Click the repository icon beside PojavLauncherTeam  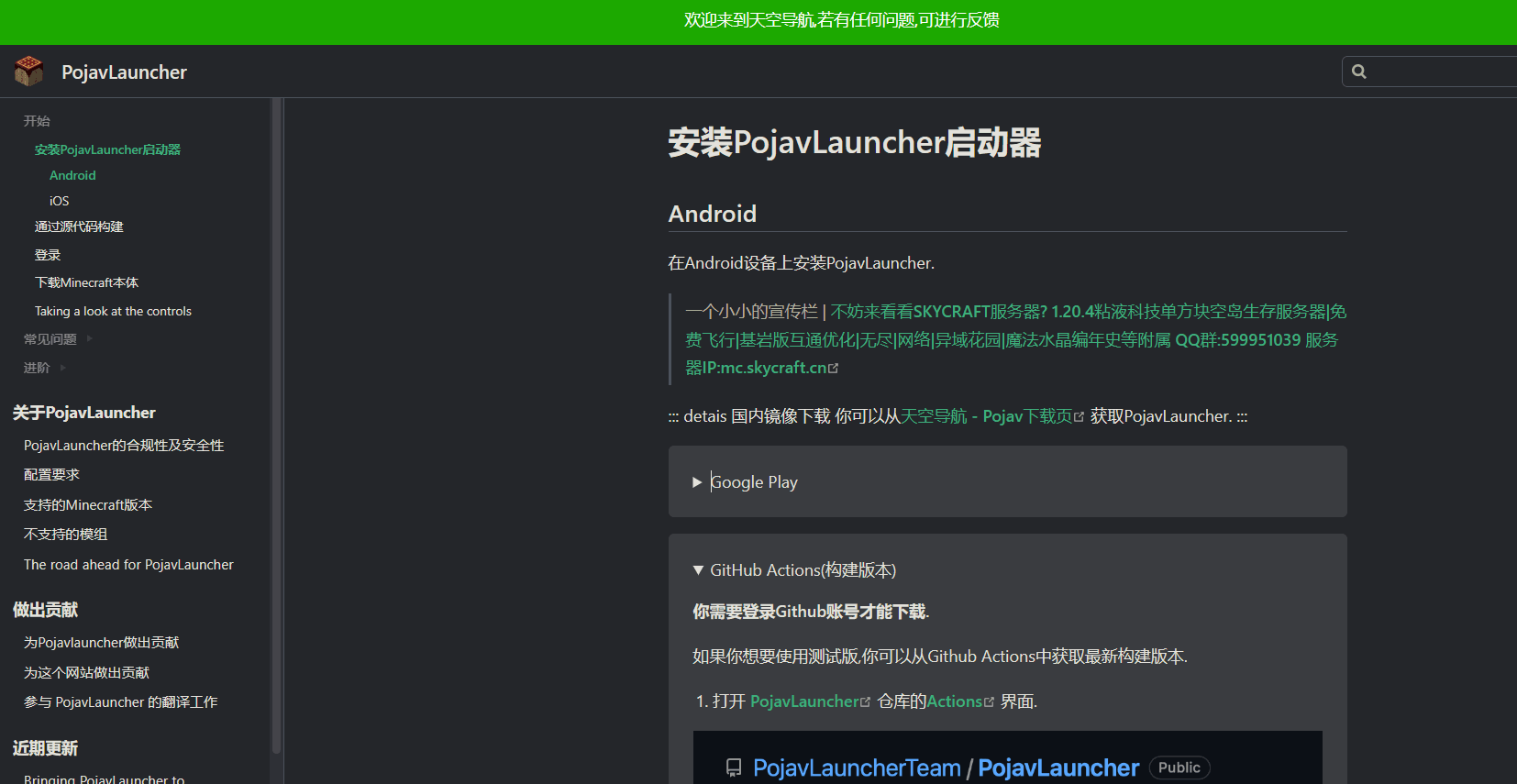click(x=734, y=767)
